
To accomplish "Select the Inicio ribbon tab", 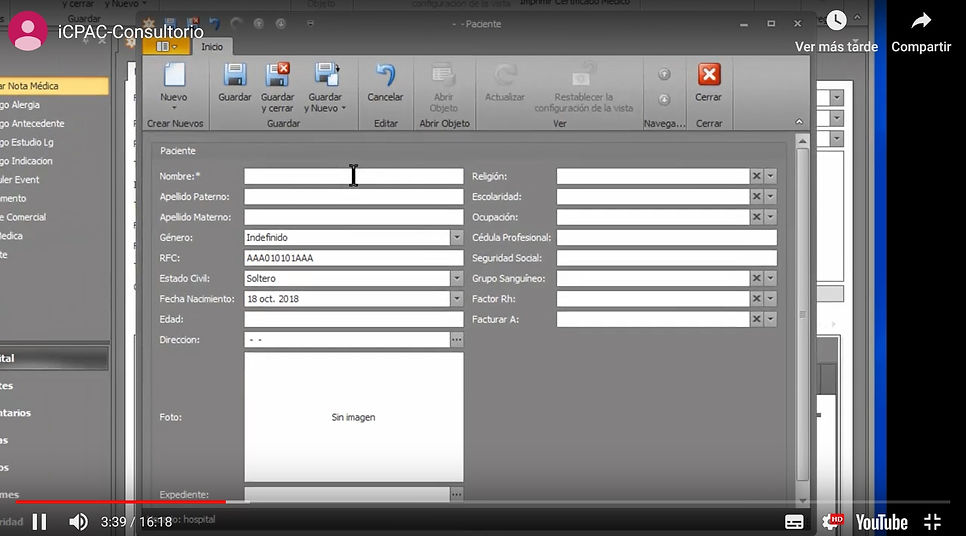I will click(x=212, y=47).
